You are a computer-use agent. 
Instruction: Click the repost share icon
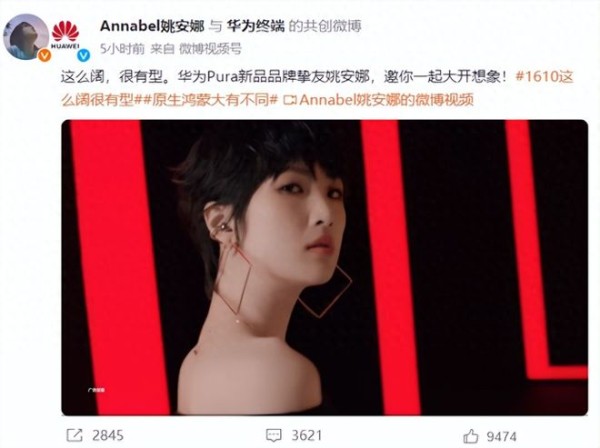pyautogui.click(x=74, y=435)
